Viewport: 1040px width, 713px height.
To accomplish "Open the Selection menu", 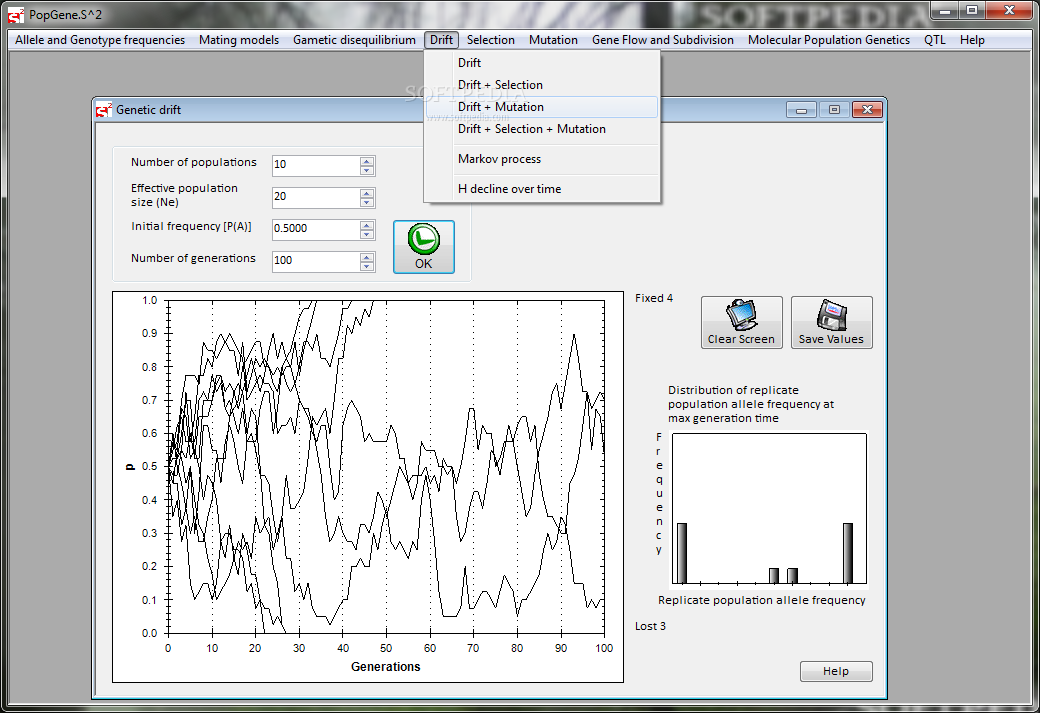I will pos(490,40).
